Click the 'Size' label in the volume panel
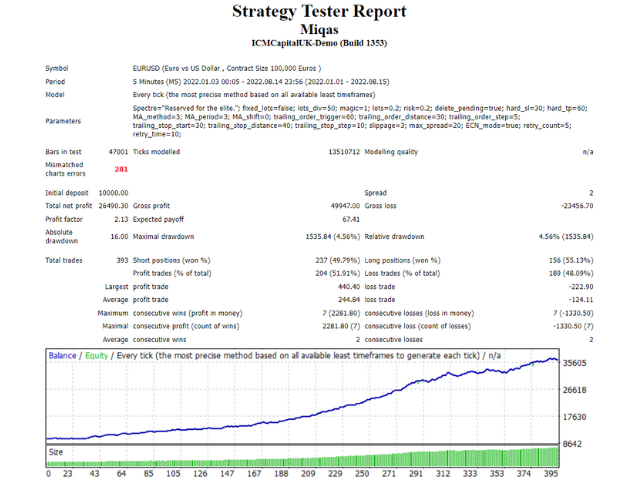This screenshot has height=480, width=640. pos(56,452)
